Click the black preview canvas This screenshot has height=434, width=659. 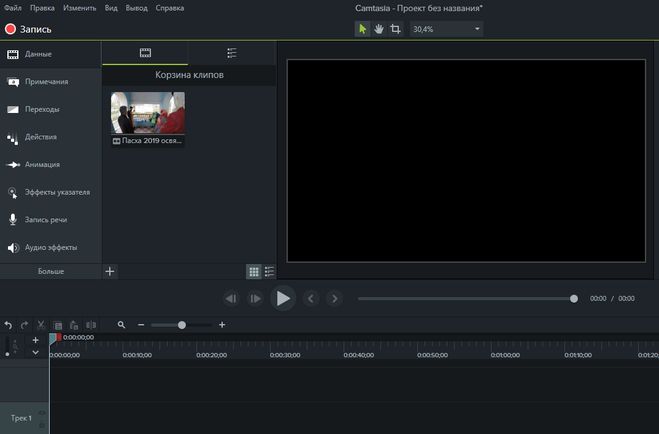(466, 161)
